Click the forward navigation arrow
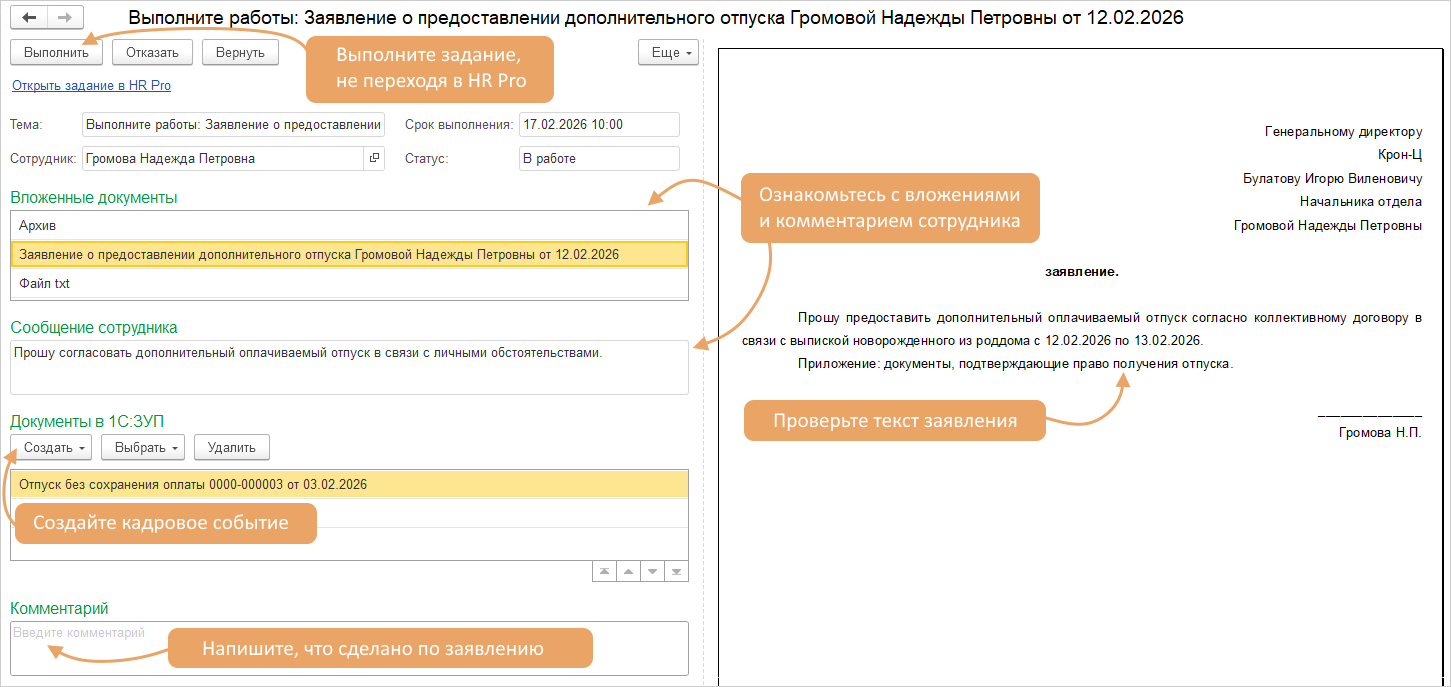 point(65,18)
